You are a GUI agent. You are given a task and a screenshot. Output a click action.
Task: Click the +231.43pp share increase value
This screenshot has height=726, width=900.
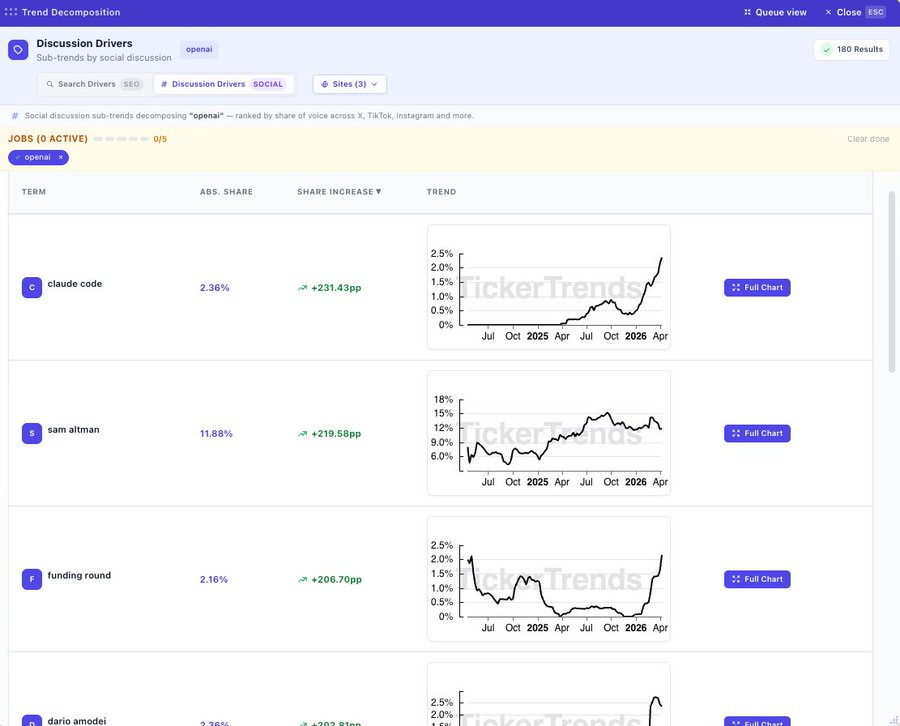336,288
